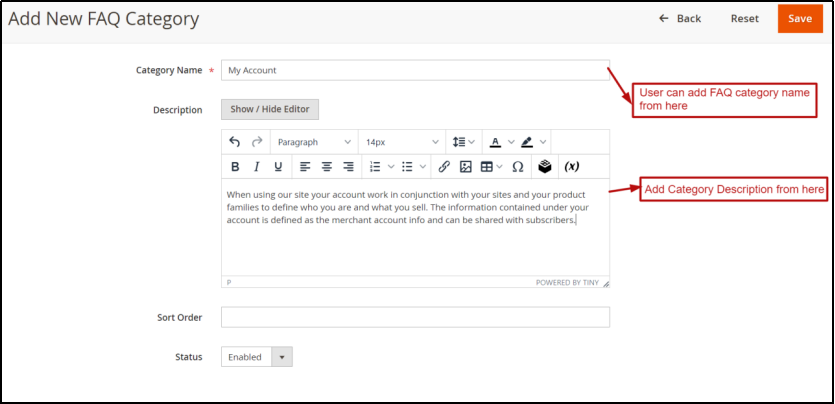
Task: Apply the text color
Action: click(x=495, y=142)
